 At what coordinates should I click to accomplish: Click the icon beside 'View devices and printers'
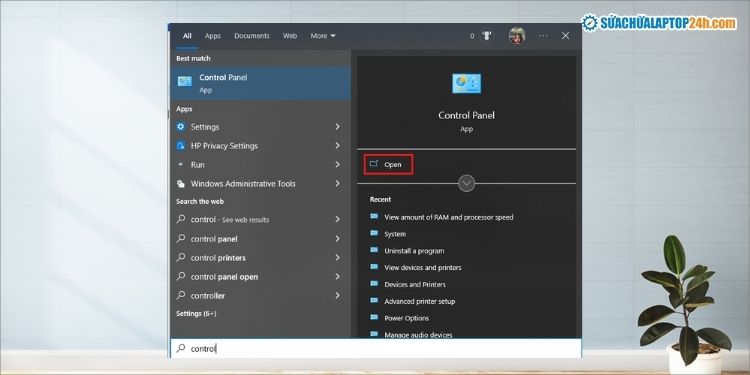(374, 267)
